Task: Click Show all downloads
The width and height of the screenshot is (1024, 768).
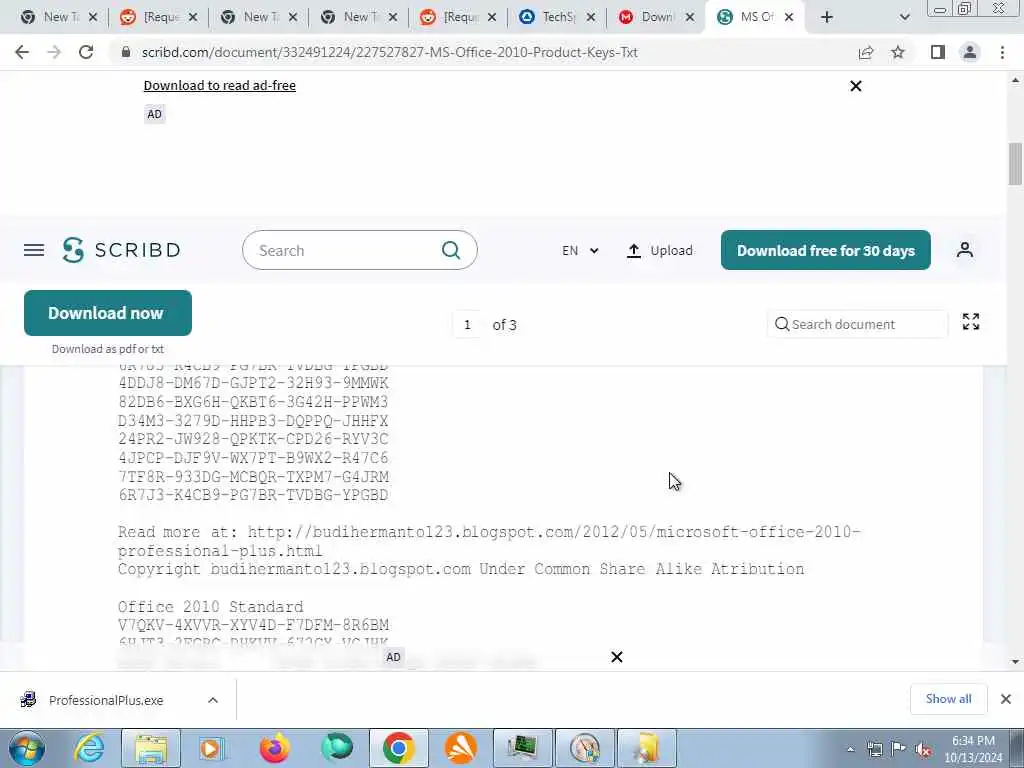Action: pyautogui.click(x=948, y=699)
